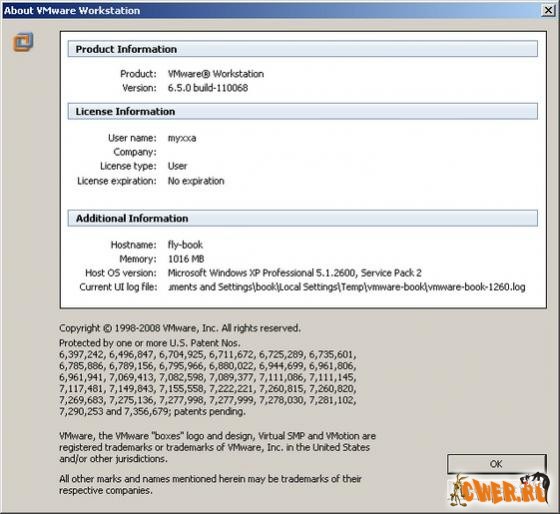Screen dimensions: 560x514
Task: Click the VMware boxes logo icon
Action: (23, 42)
